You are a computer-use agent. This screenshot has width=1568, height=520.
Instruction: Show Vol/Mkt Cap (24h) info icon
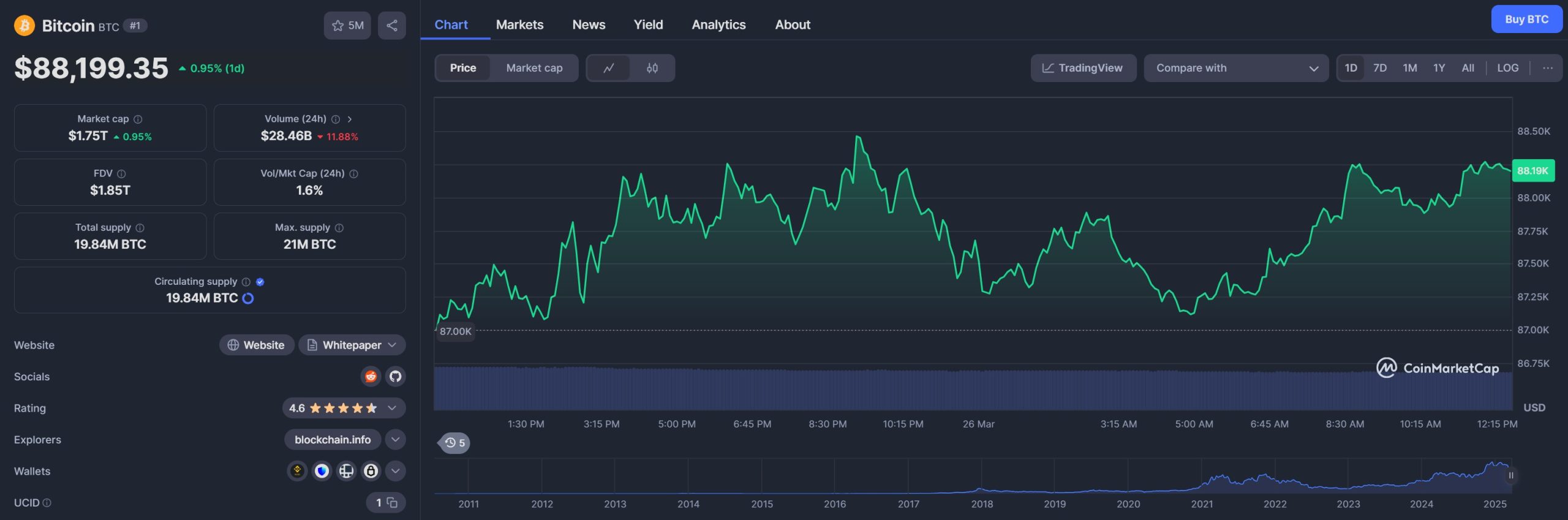tap(353, 173)
